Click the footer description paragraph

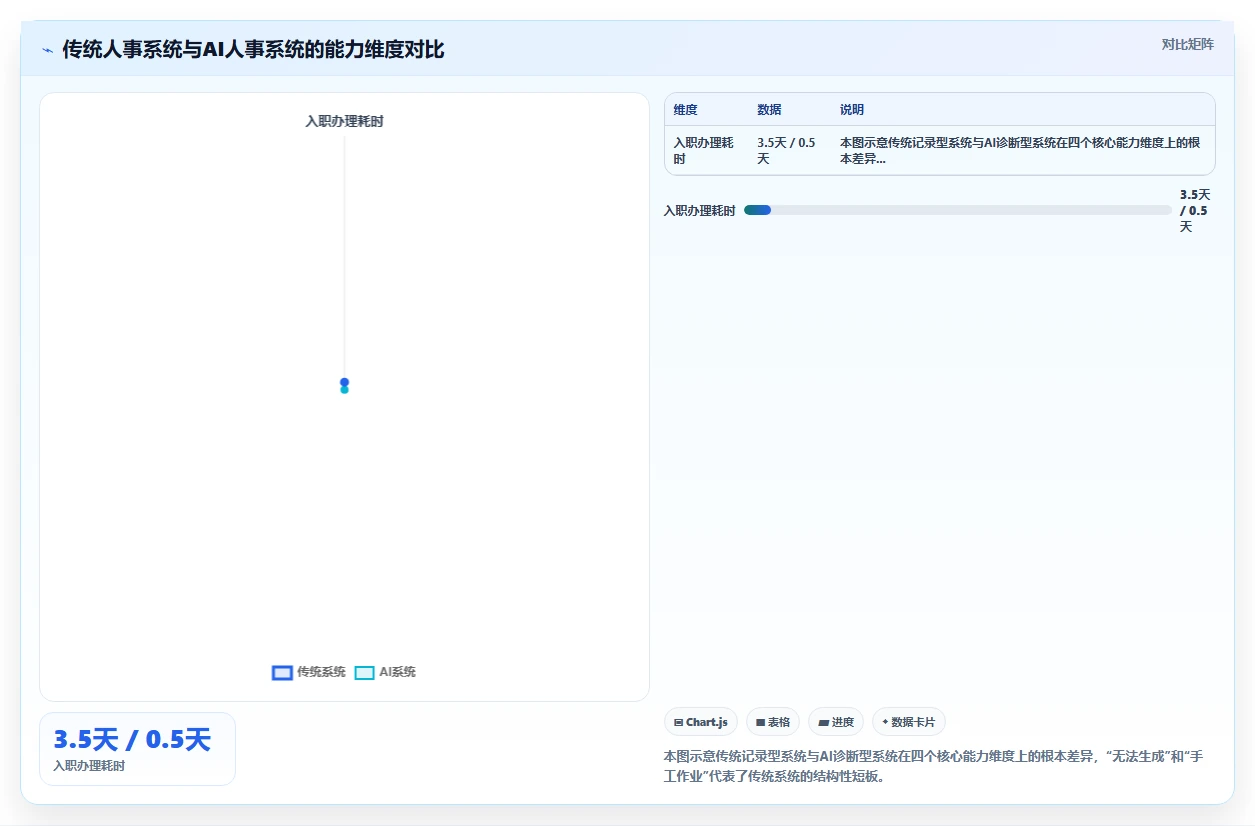933,766
